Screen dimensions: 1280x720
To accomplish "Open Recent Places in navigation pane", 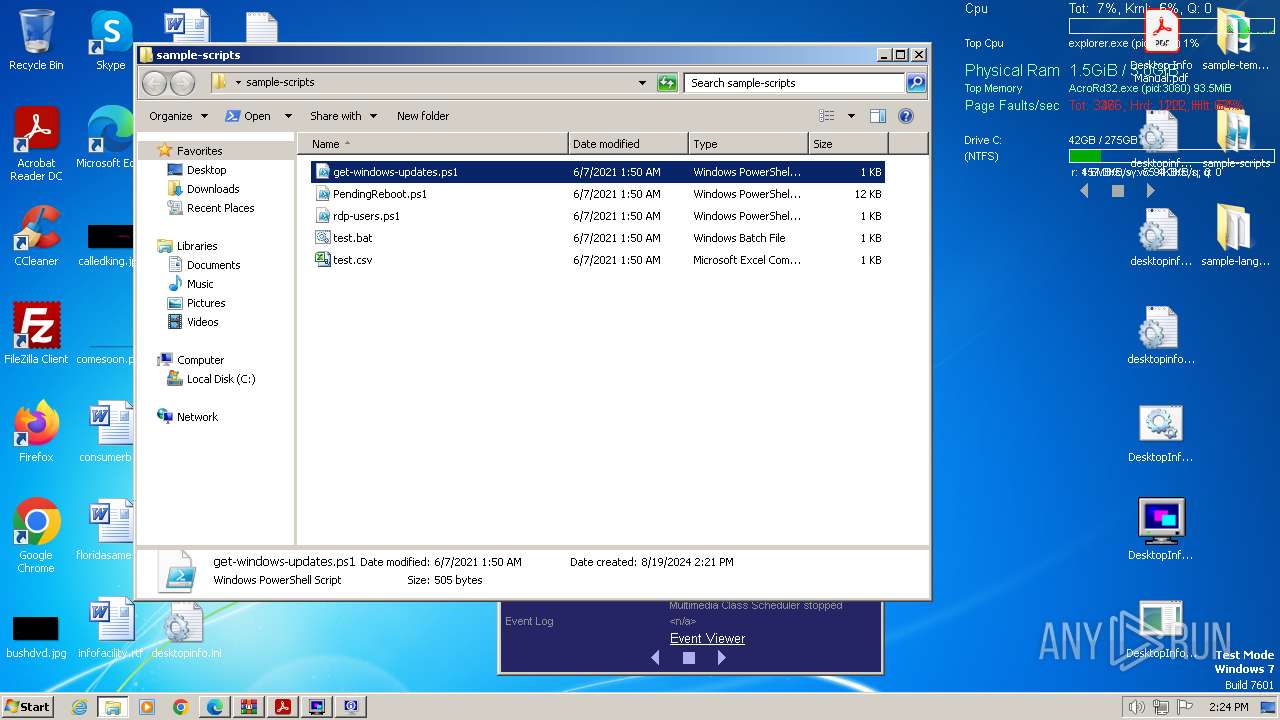I will click(x=220, y=208).
